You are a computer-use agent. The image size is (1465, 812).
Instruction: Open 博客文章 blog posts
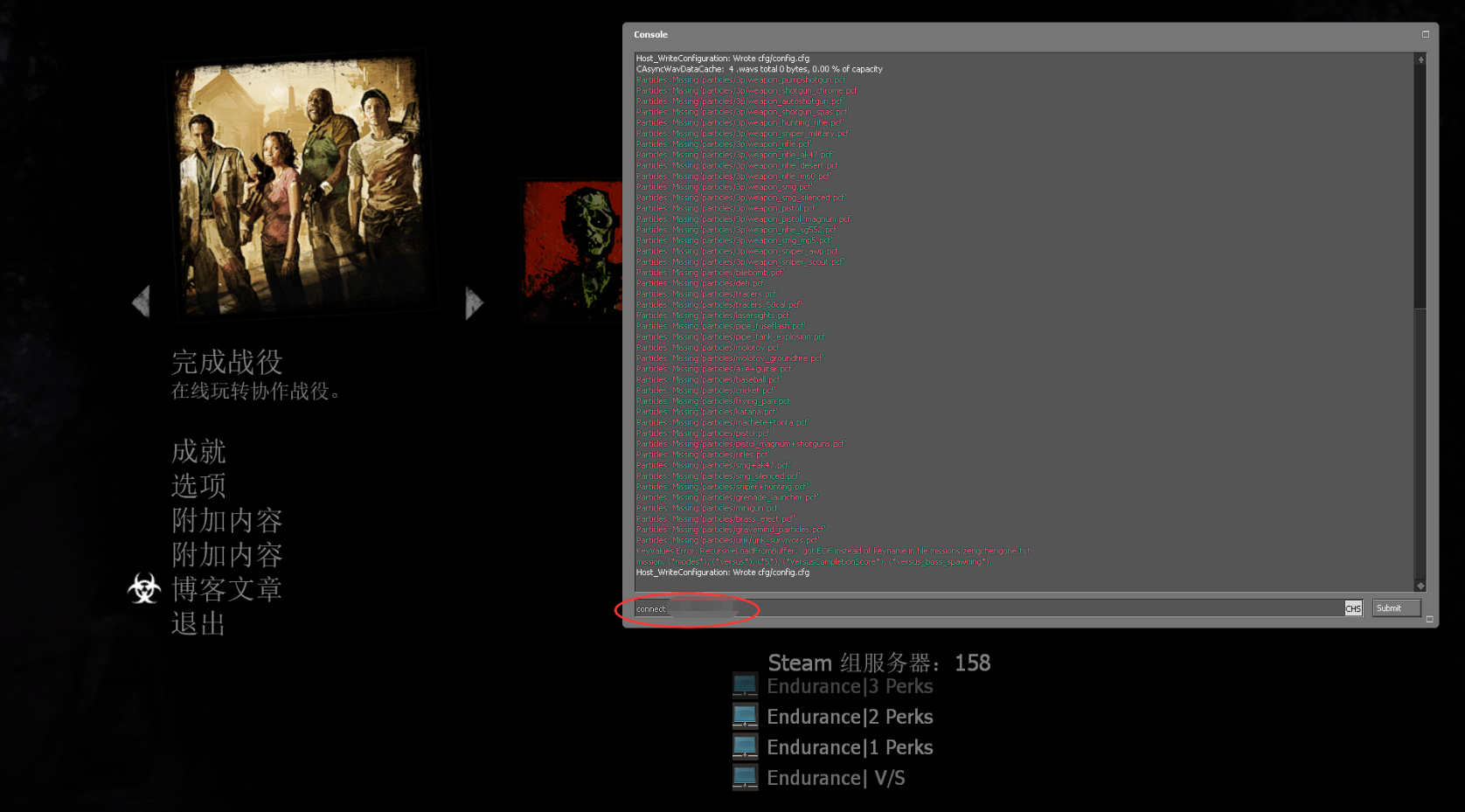tap(227, 589)
